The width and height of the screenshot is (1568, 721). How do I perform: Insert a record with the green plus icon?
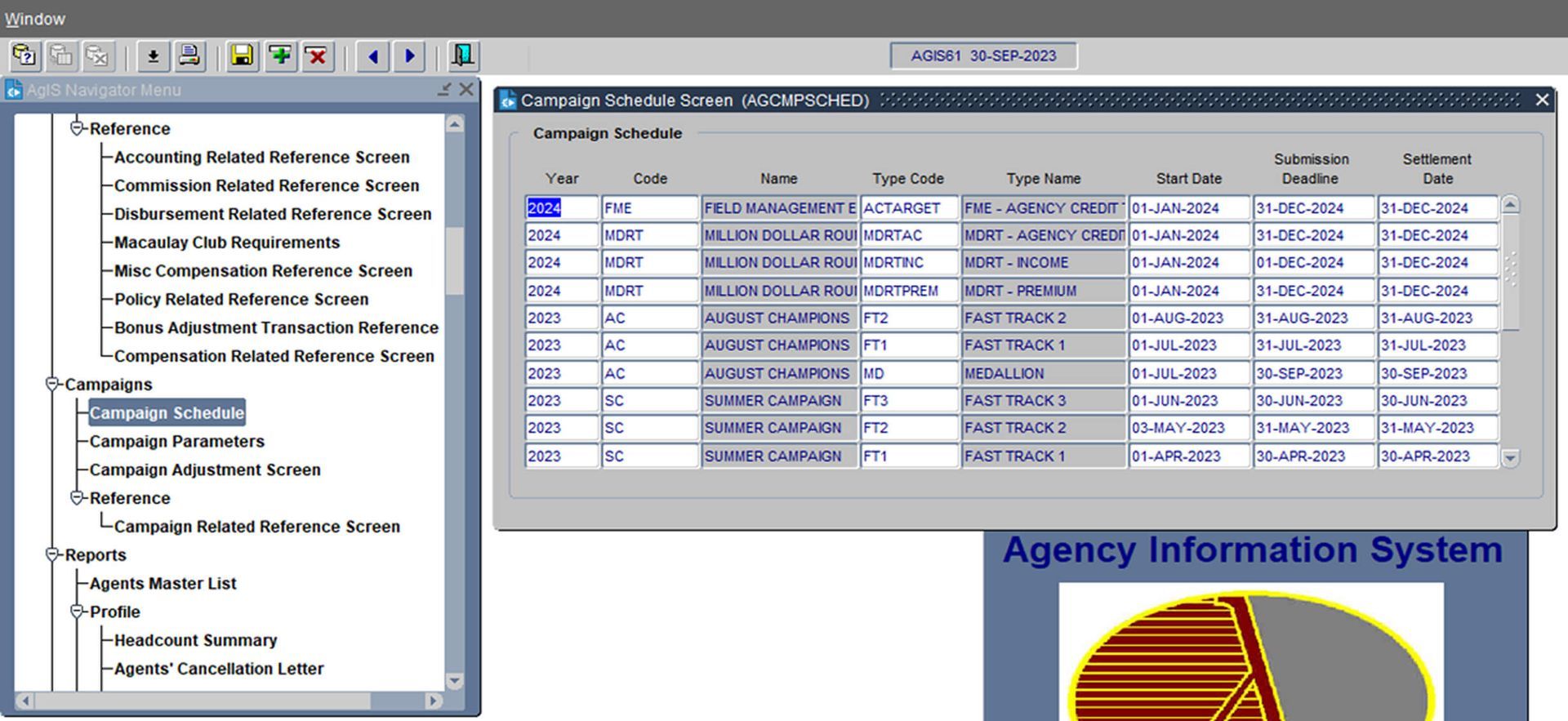tap(280, 56)
